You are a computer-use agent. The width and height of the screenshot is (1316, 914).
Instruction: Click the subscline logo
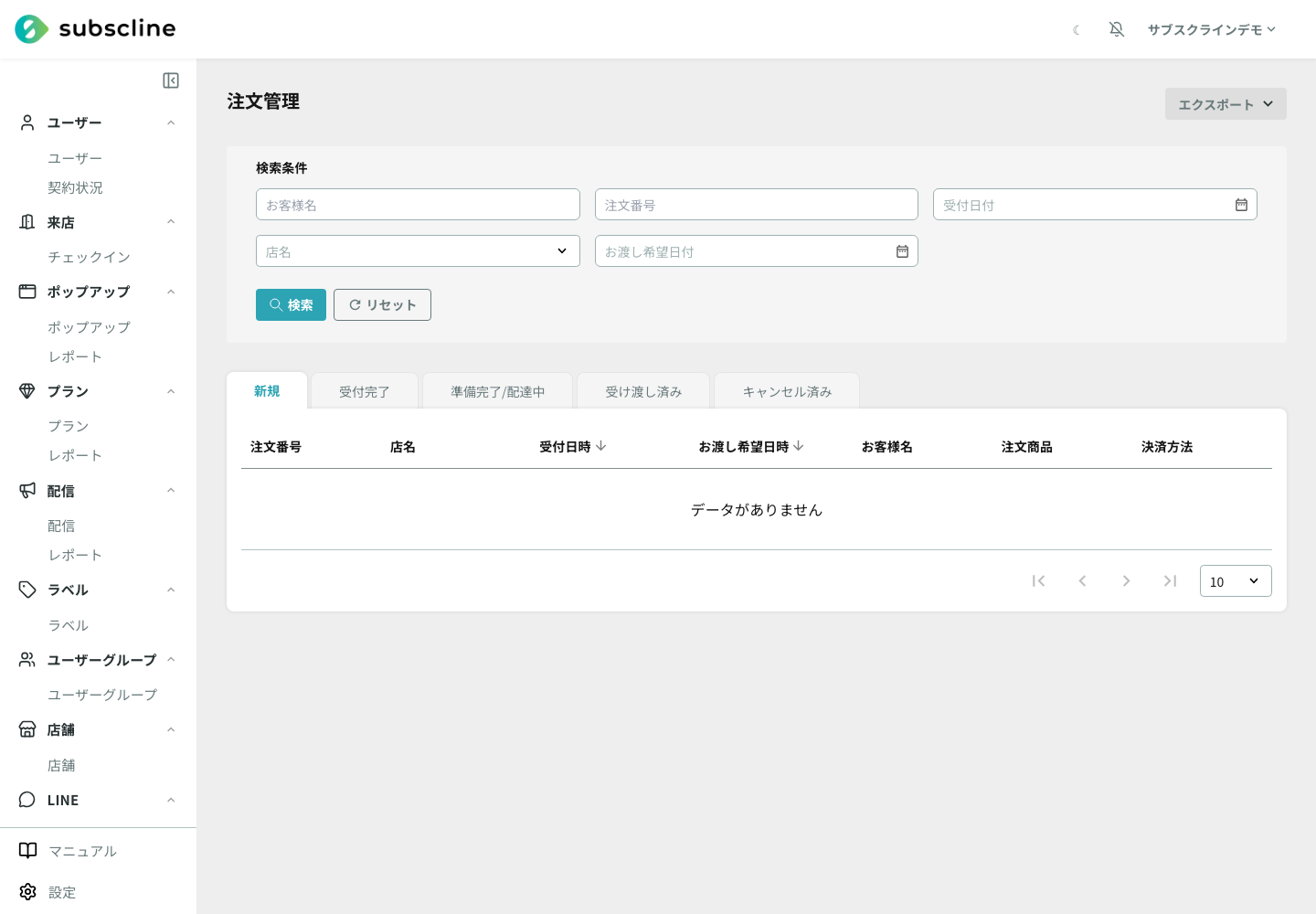coord(95,29)
